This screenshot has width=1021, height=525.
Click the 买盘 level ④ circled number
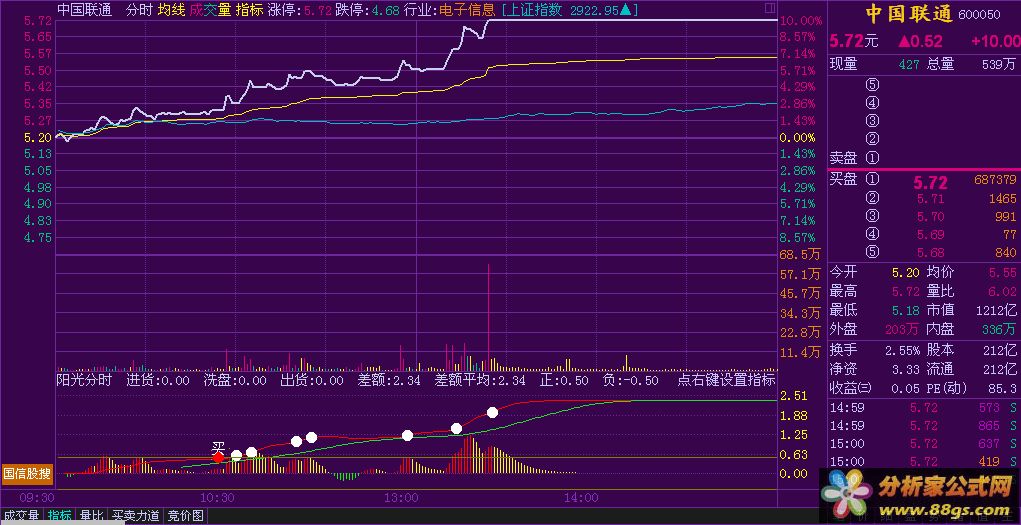pos(873,234)
